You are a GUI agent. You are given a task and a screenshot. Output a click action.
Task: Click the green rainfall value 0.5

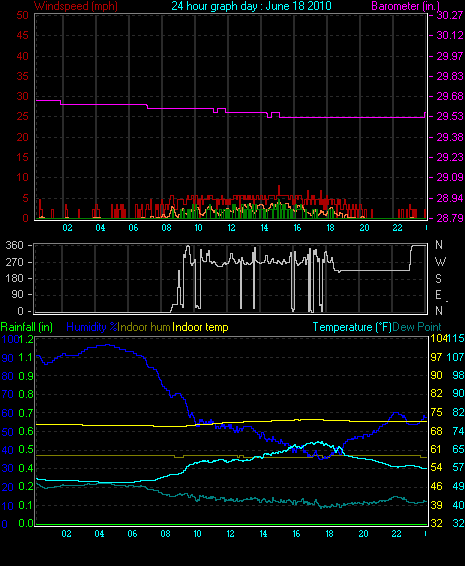click(26, 449)
